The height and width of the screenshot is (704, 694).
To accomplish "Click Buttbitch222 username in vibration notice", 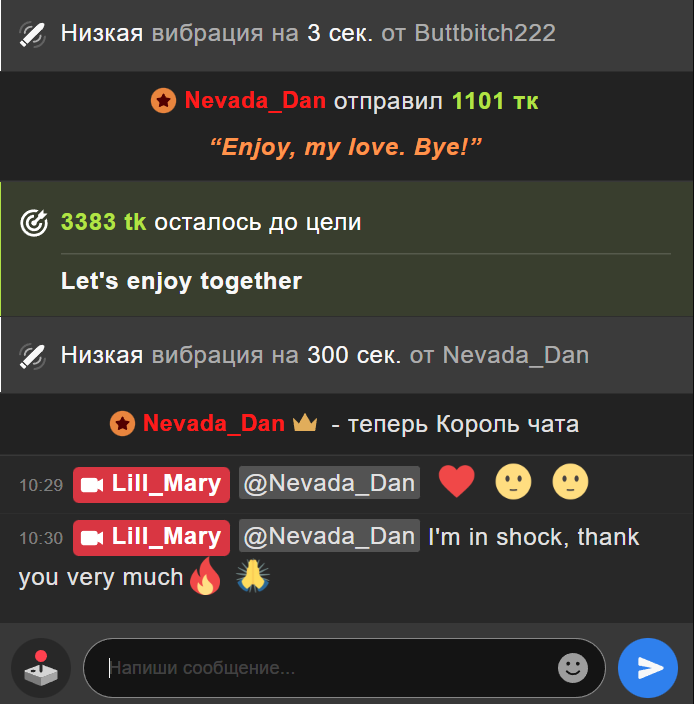I will [x=485, y=33].
